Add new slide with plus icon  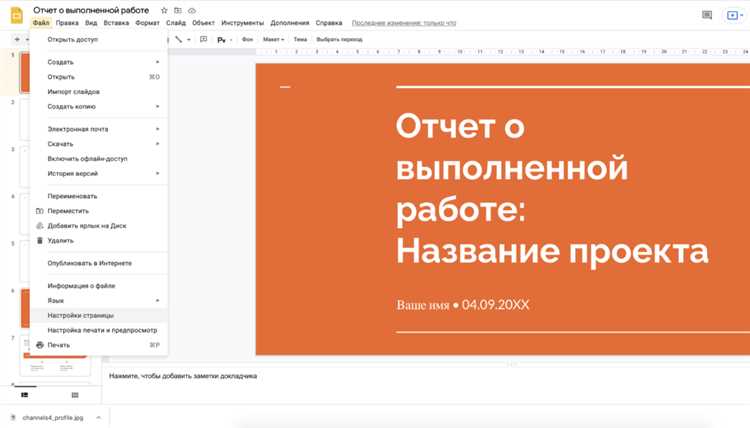pyautogui.click(x=17, y=40)
